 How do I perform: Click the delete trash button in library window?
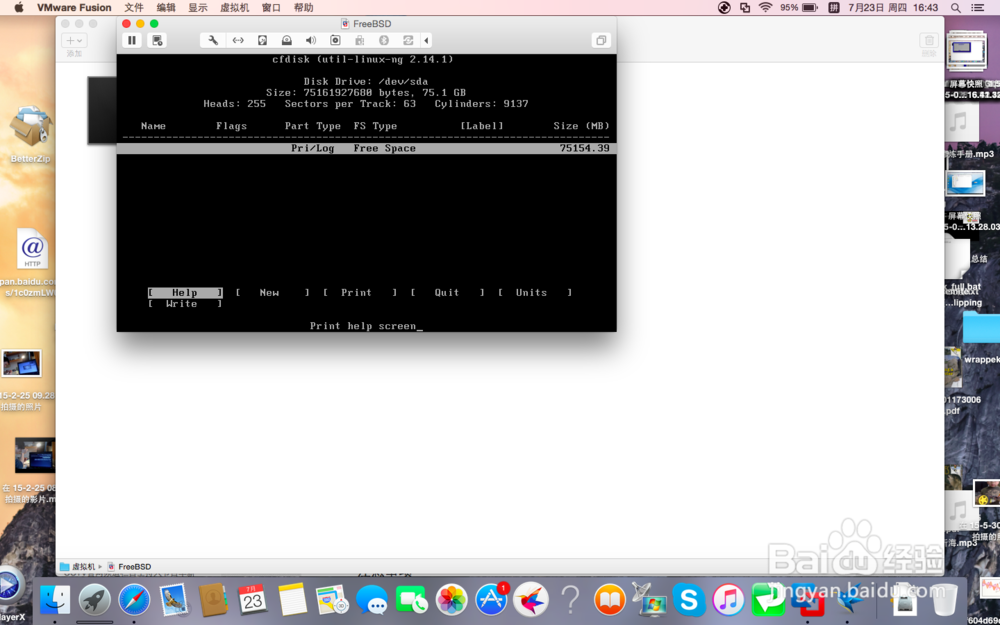click(929, 40)
